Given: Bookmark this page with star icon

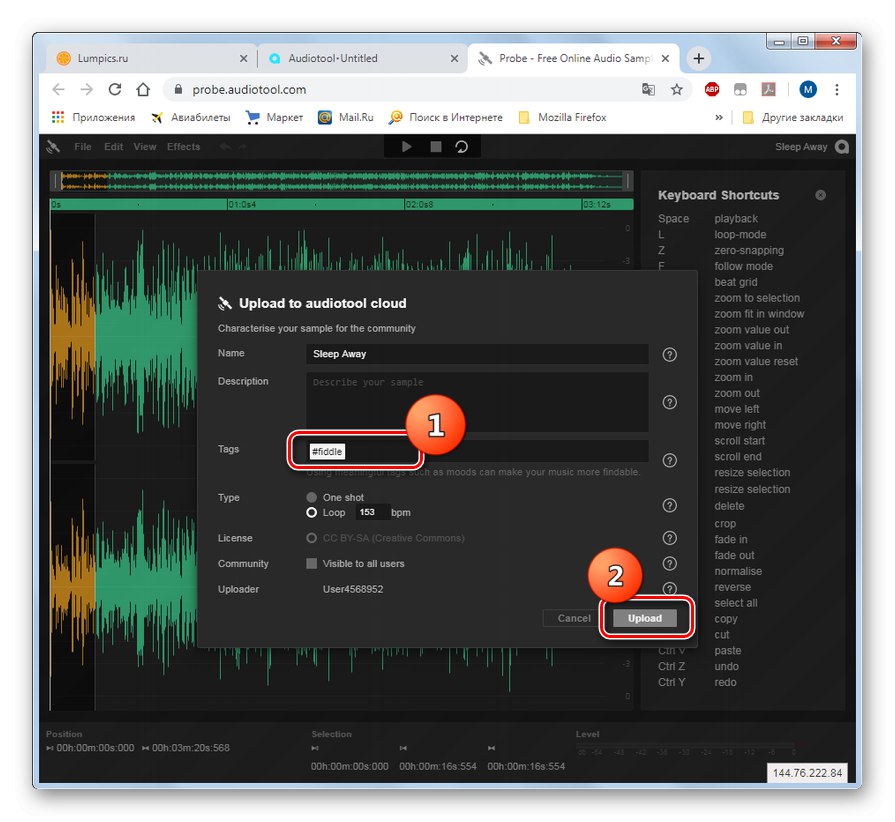Looking at the screenshot, I should click(x=676, y=89).
